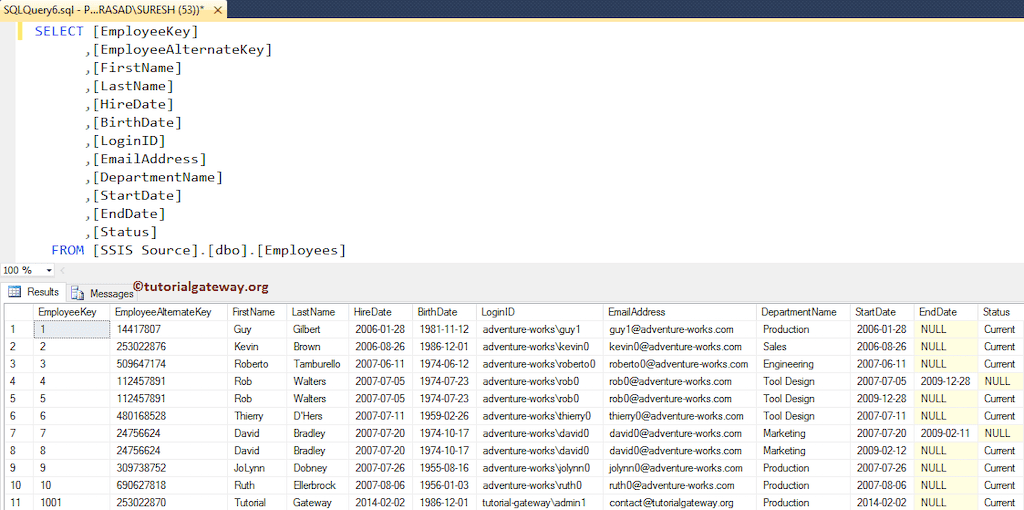Select the FirstName cell Thierry

257,416
